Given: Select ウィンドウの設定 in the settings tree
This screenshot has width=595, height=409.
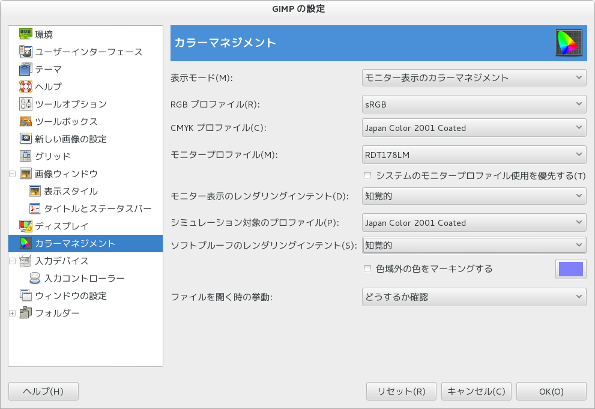Looking at the screenshot, I should coord(71,296).
